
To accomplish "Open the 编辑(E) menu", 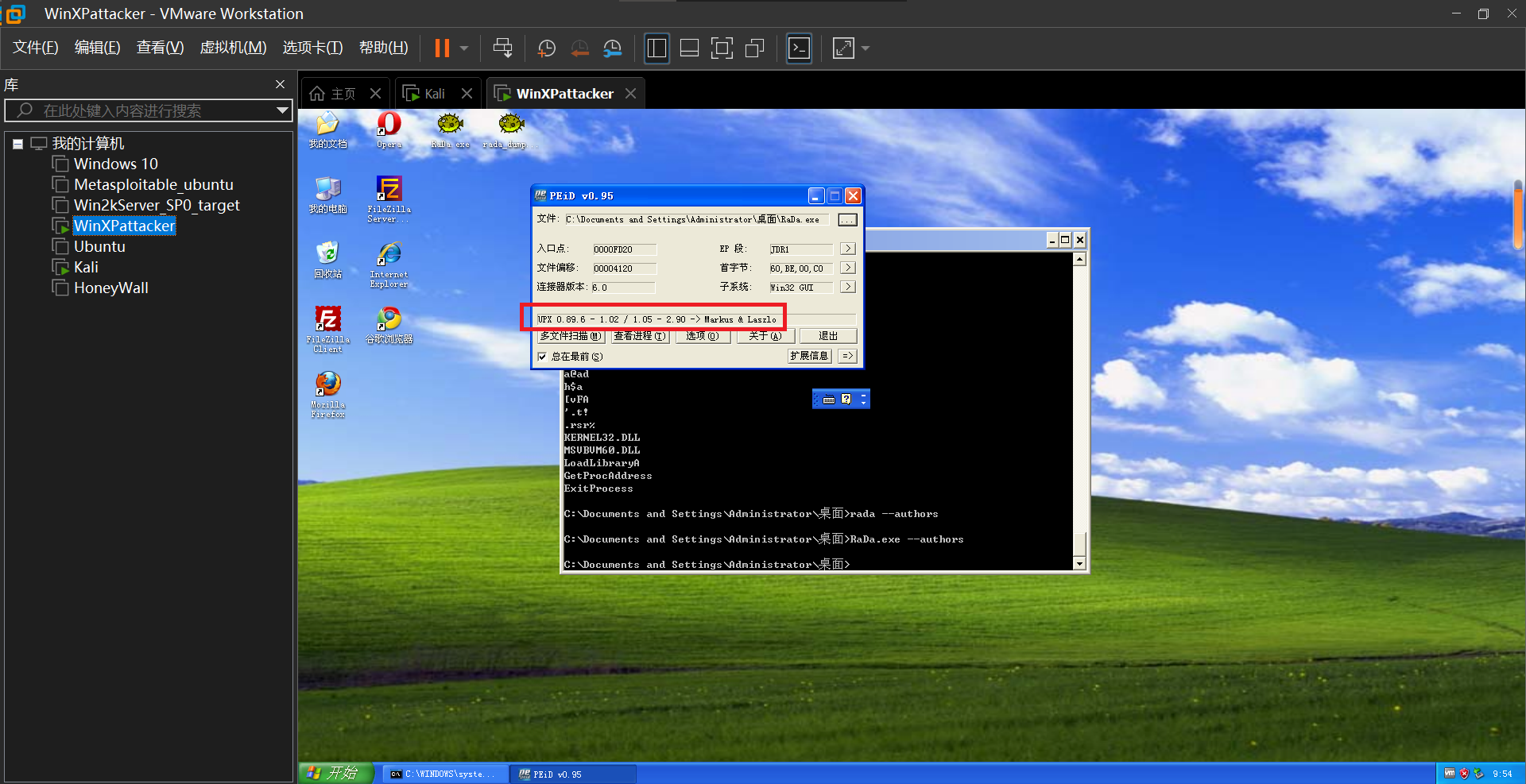I will [98, 48].
